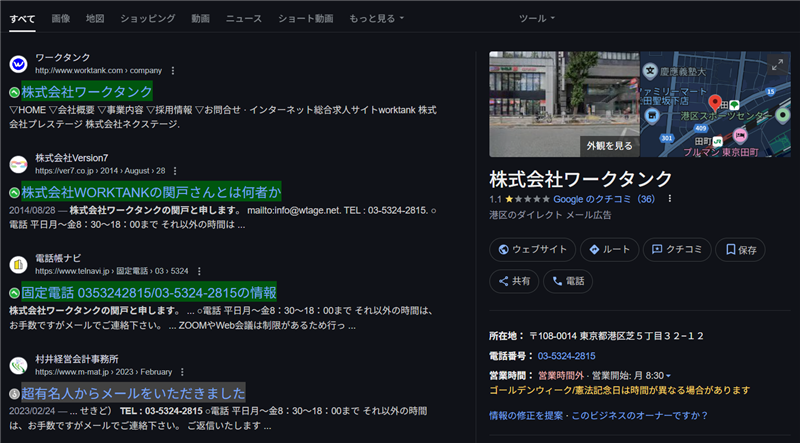This screenshot has width=800, height=443.
Task: Switch to the ショート動画 tab
Action: pos(306,18)
